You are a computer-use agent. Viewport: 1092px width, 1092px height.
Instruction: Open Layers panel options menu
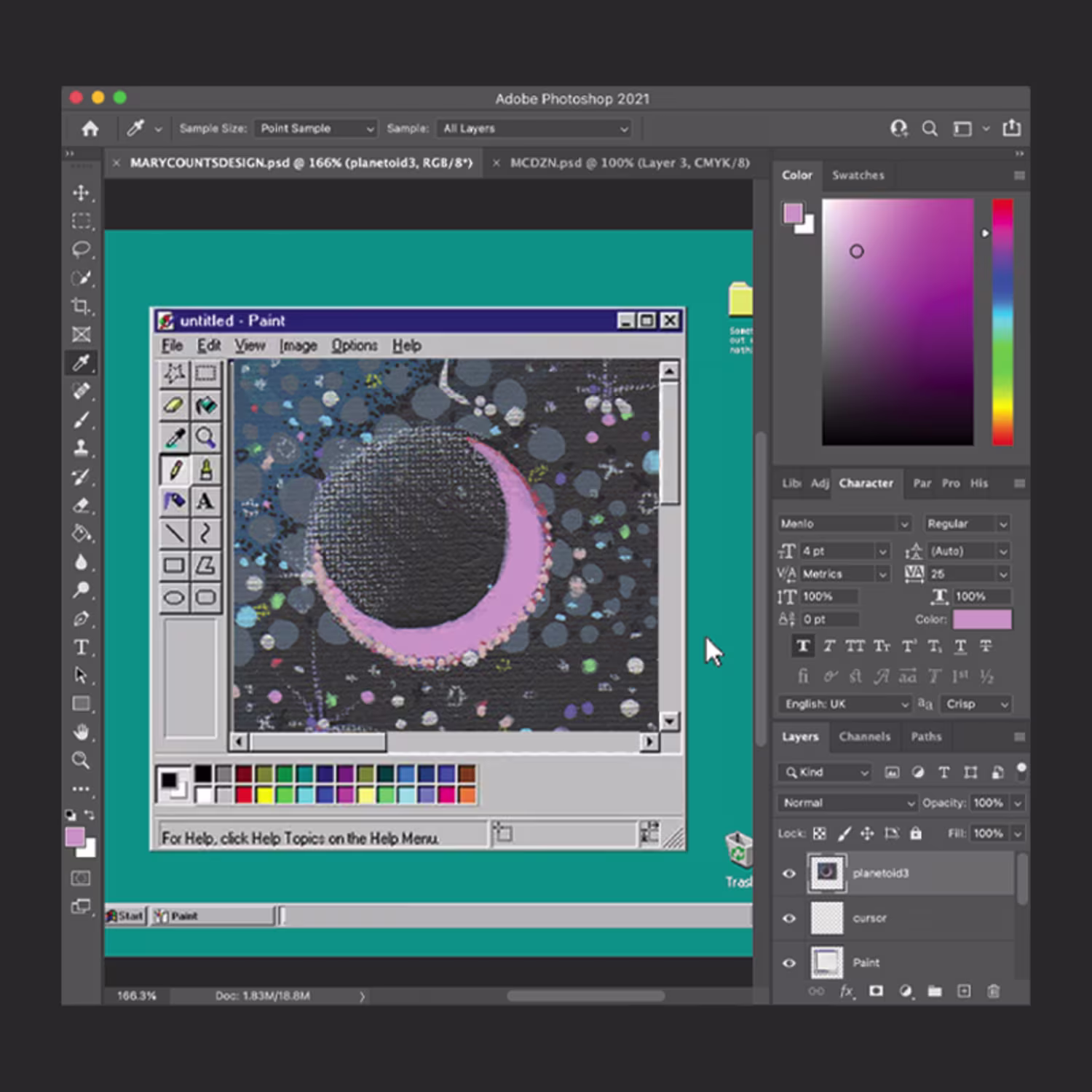[x=1019, y=737]
